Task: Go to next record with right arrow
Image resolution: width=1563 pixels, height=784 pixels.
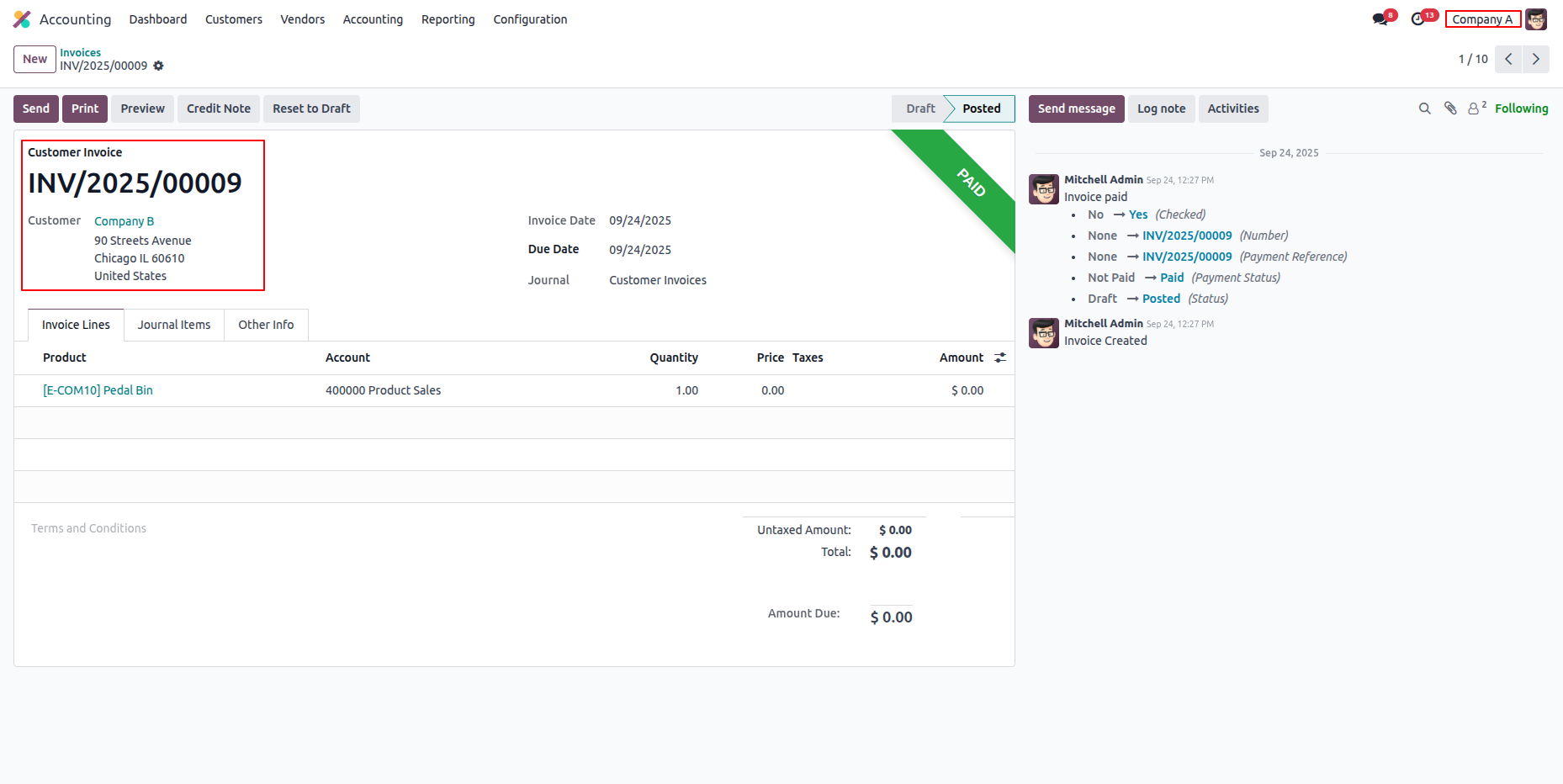Action: [1536, 59]
